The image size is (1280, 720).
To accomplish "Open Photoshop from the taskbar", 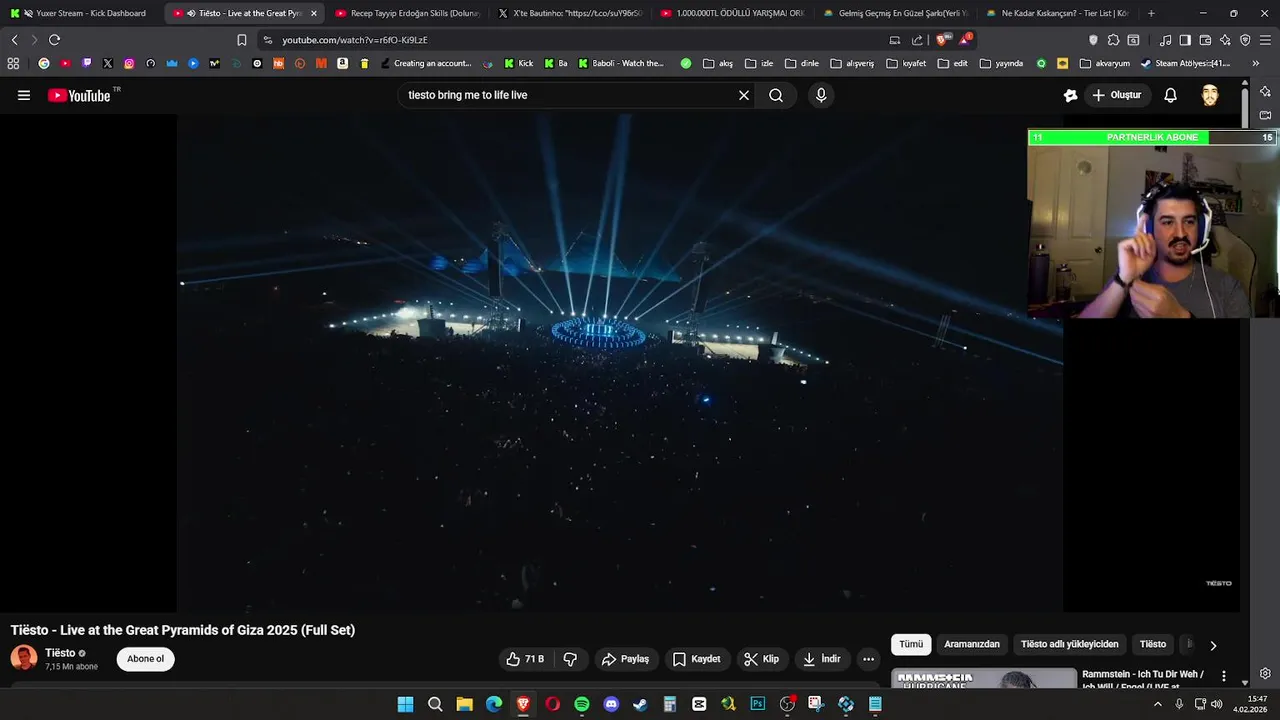I will 758,704.
